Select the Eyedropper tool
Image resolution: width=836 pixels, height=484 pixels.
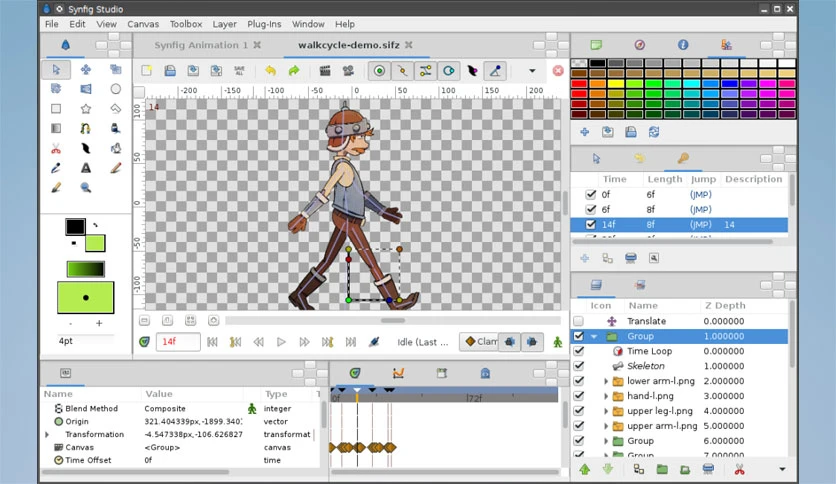(56, 168)
